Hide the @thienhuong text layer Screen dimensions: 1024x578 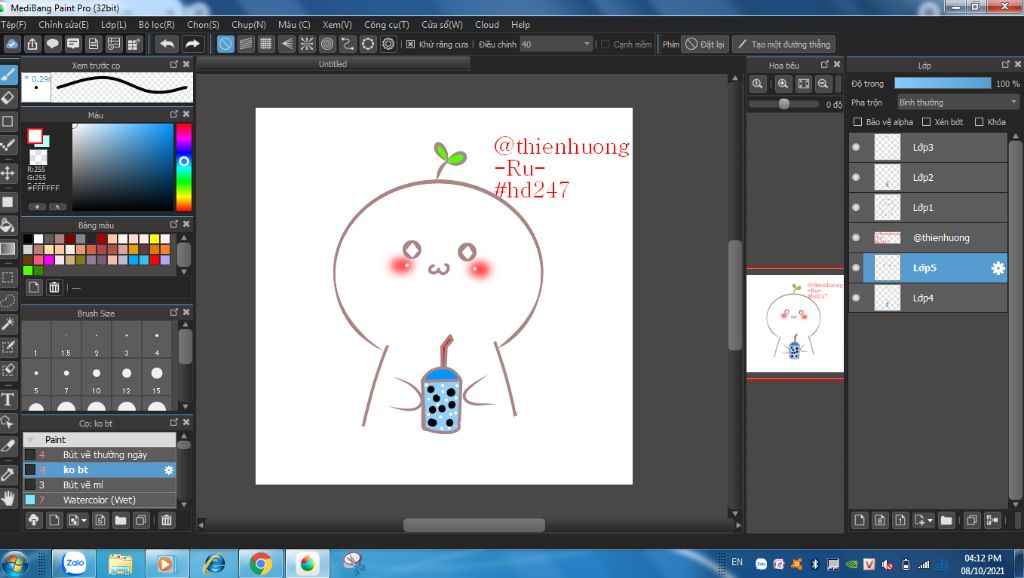click(x=856, y=237)
